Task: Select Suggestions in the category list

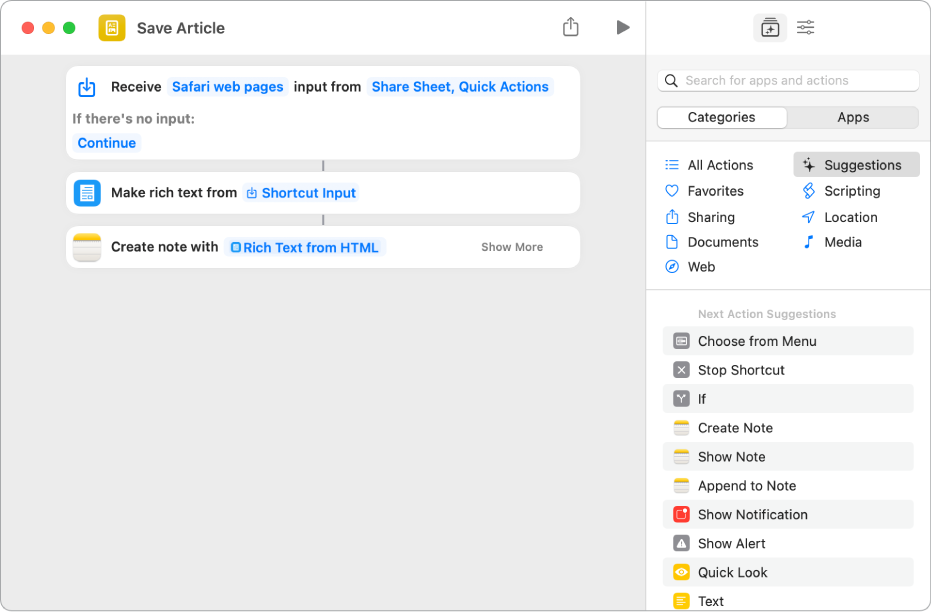Action: pyautogui.click(x=860, y=164)
